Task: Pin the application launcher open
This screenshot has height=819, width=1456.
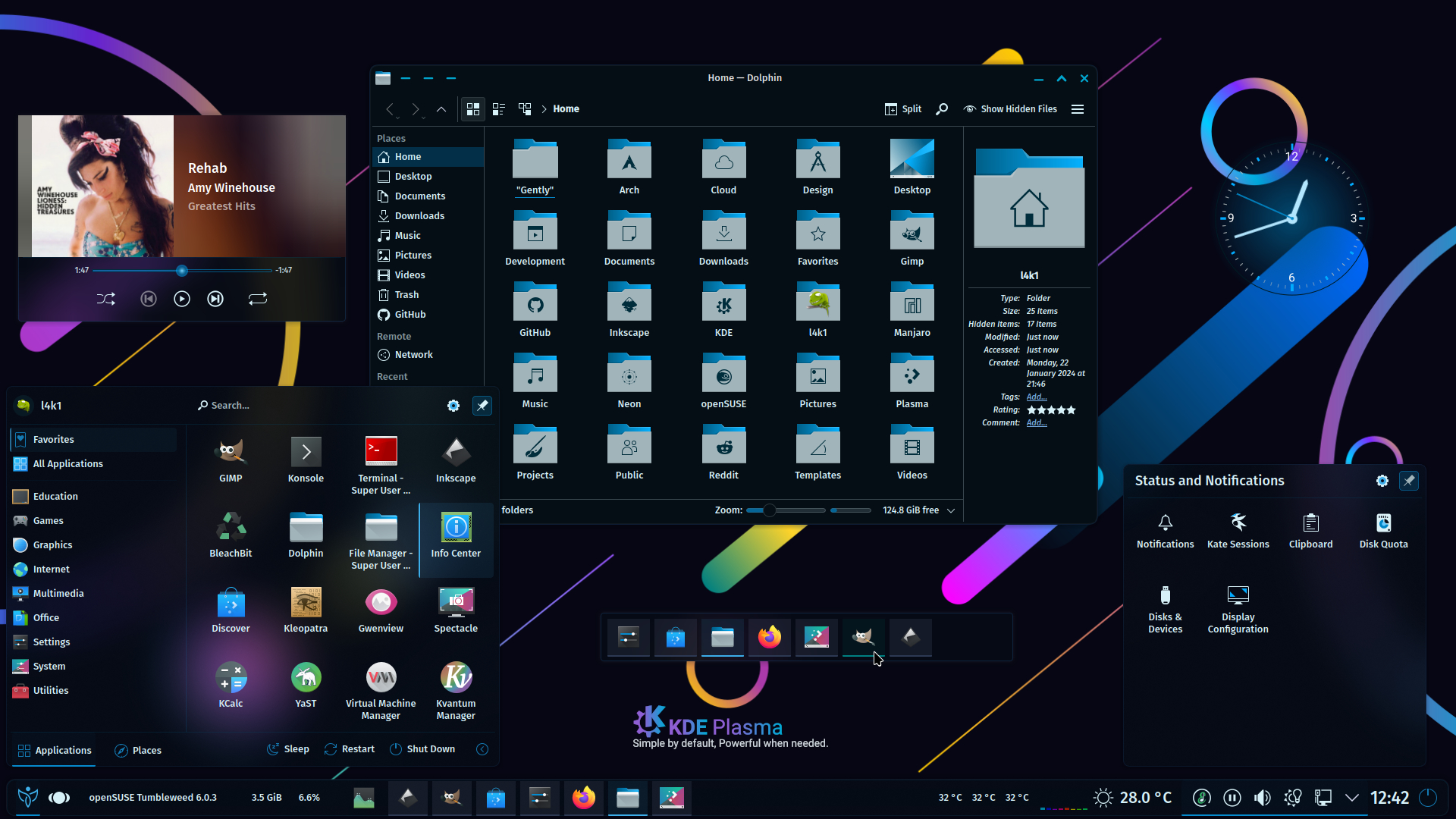Action: [482, 406]
